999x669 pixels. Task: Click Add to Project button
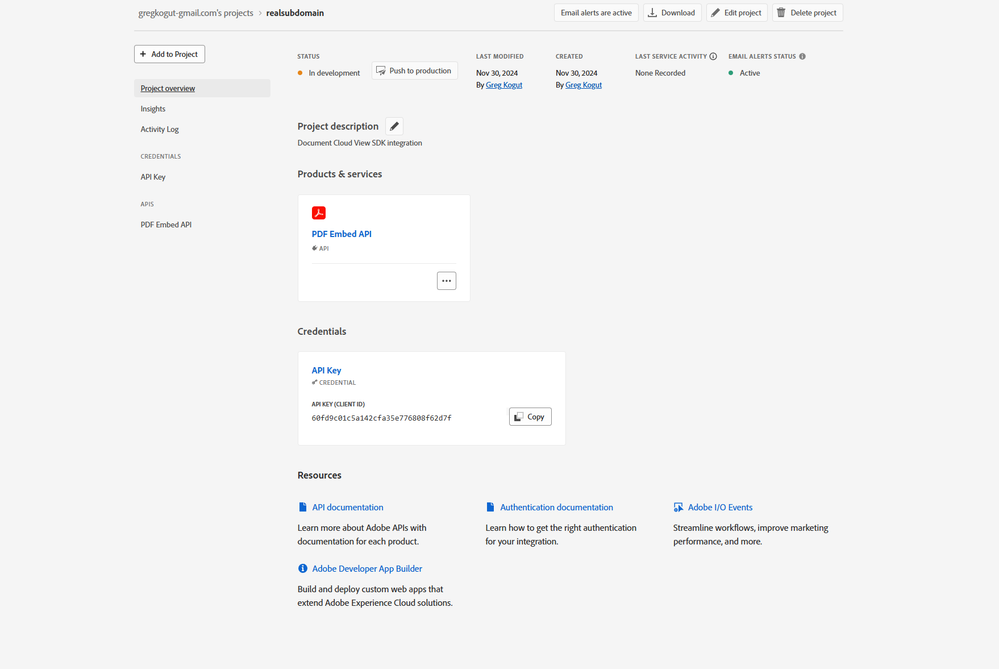tap(169, 54)
